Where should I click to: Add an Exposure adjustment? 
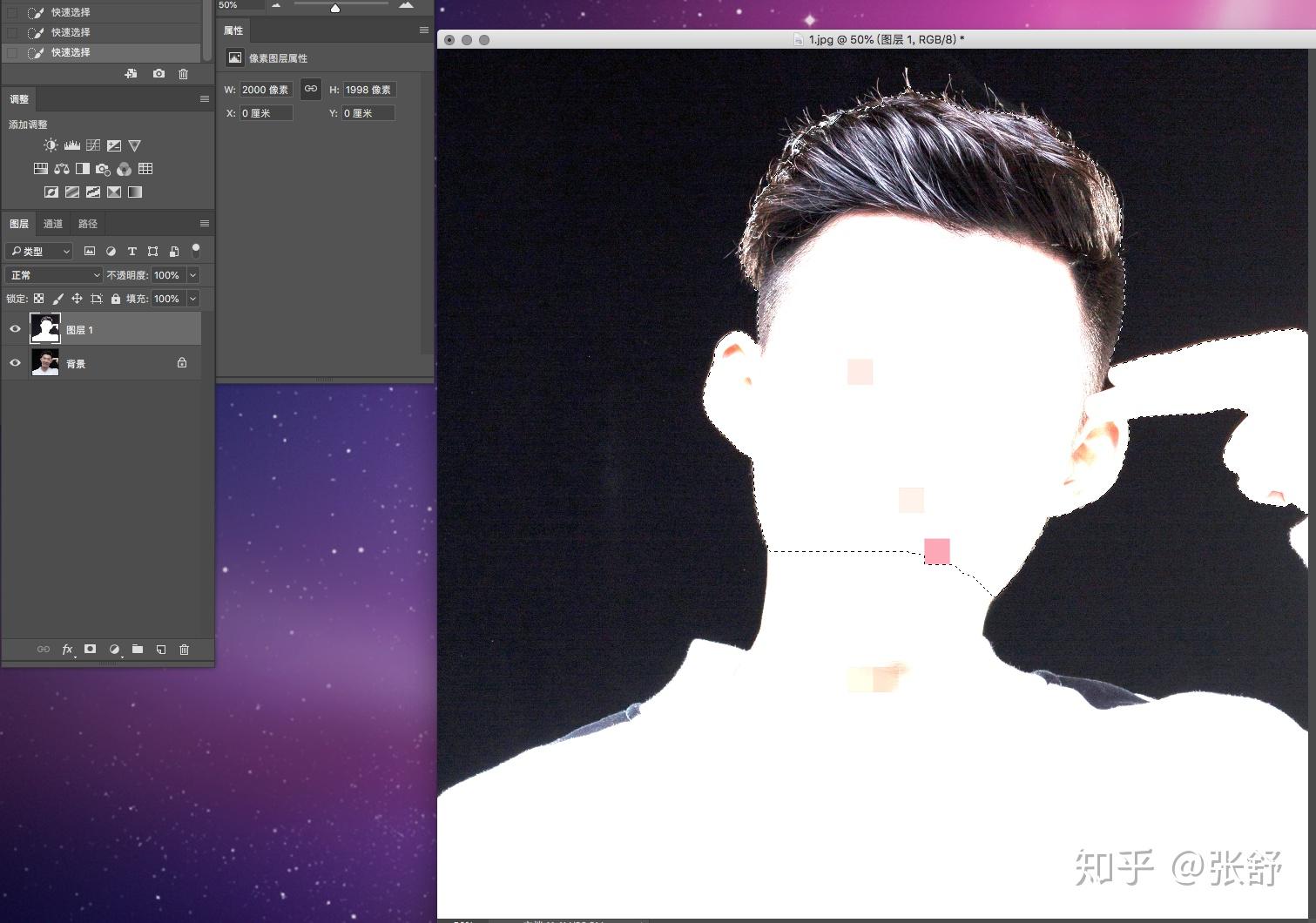coord(114,145)
